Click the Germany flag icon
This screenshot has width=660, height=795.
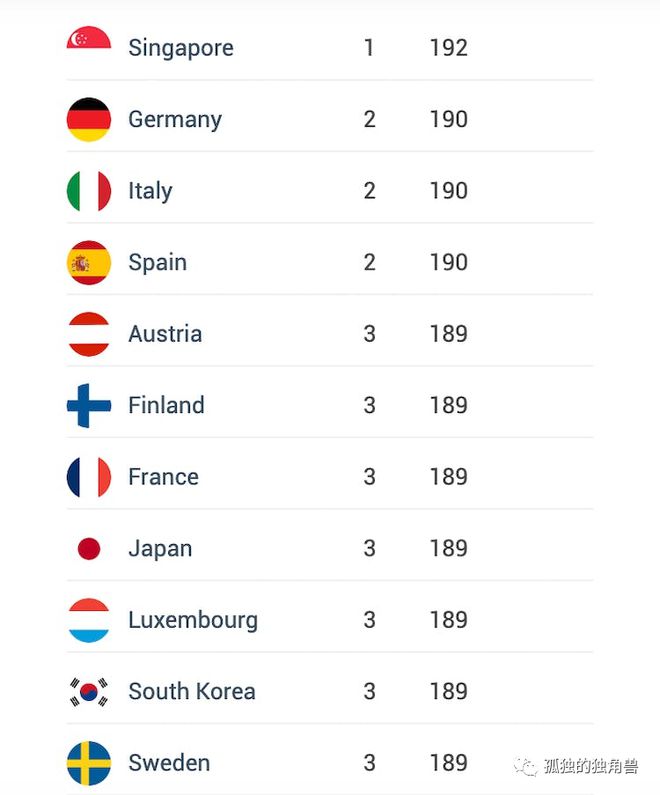(89, 120)
